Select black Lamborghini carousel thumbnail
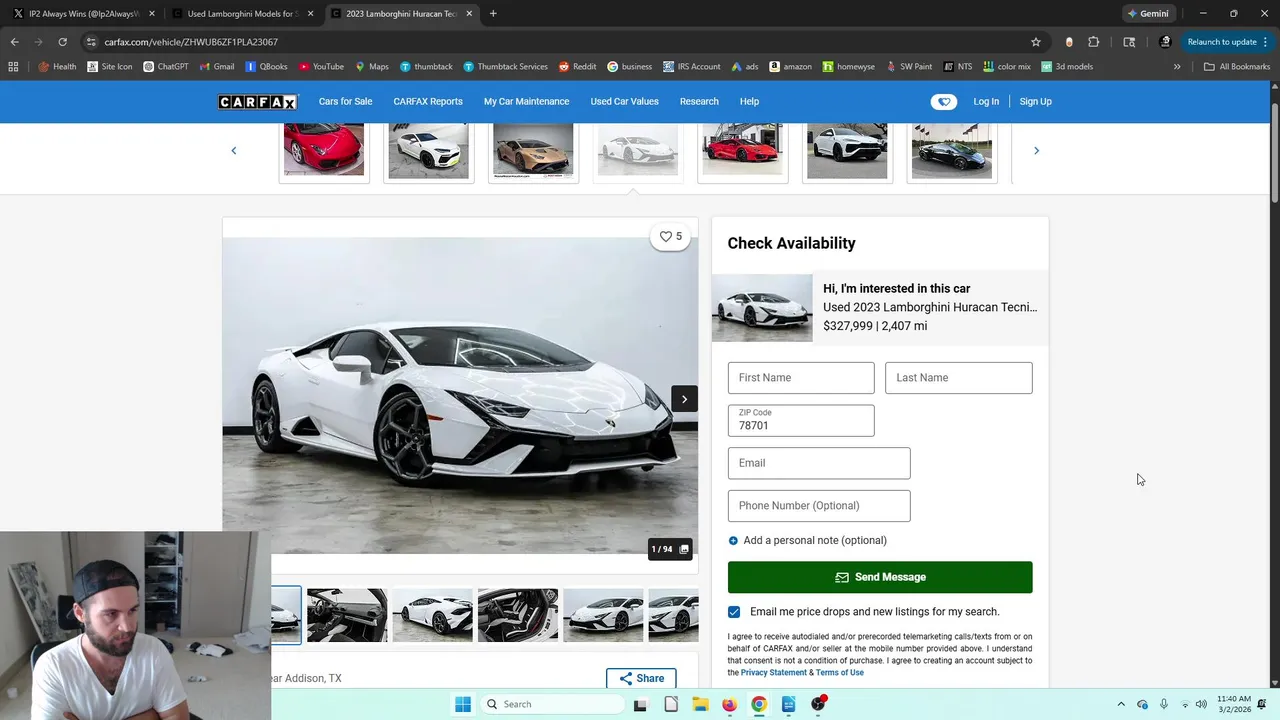 point(952,151)
